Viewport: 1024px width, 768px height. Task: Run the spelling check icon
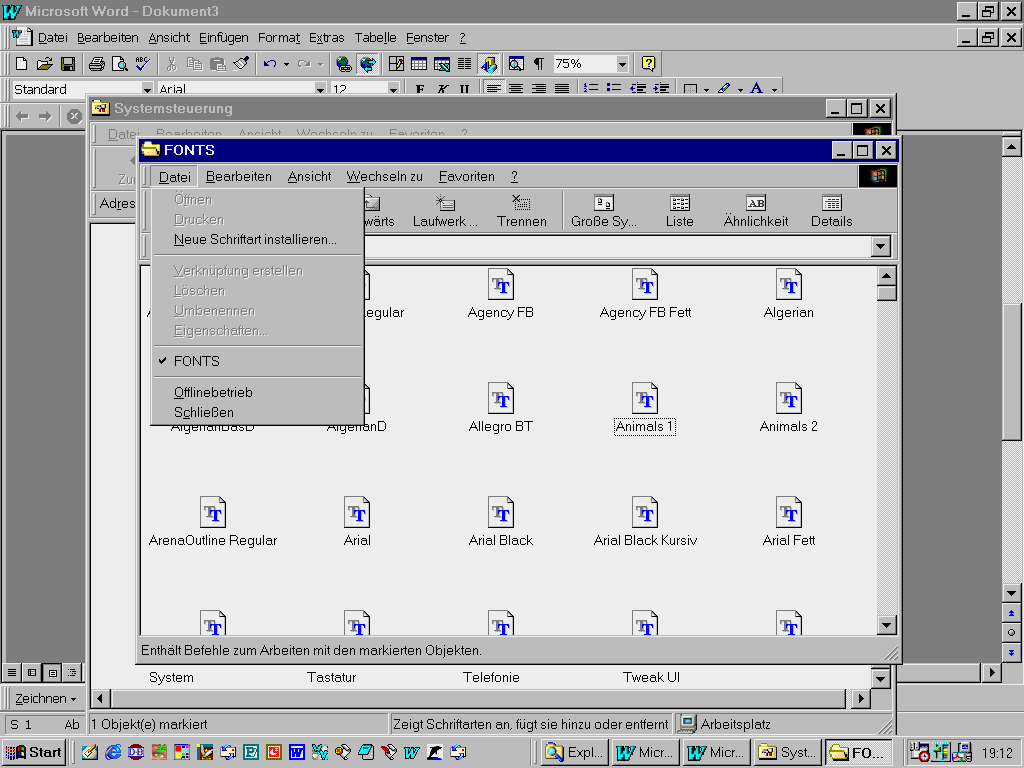coord(142,64)
